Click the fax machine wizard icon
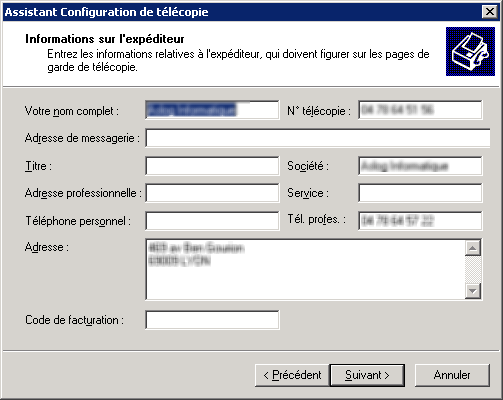 [470, 51]
